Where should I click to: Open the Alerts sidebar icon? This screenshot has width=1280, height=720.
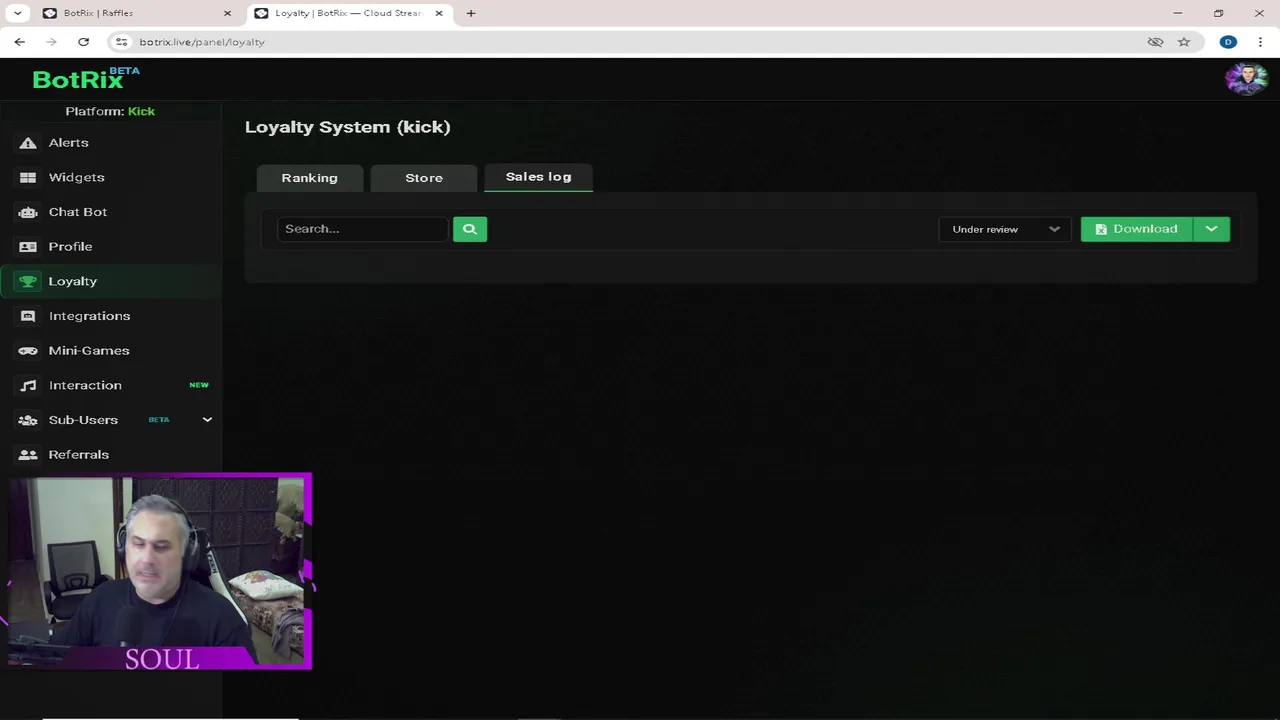click(x=28, y=143)
